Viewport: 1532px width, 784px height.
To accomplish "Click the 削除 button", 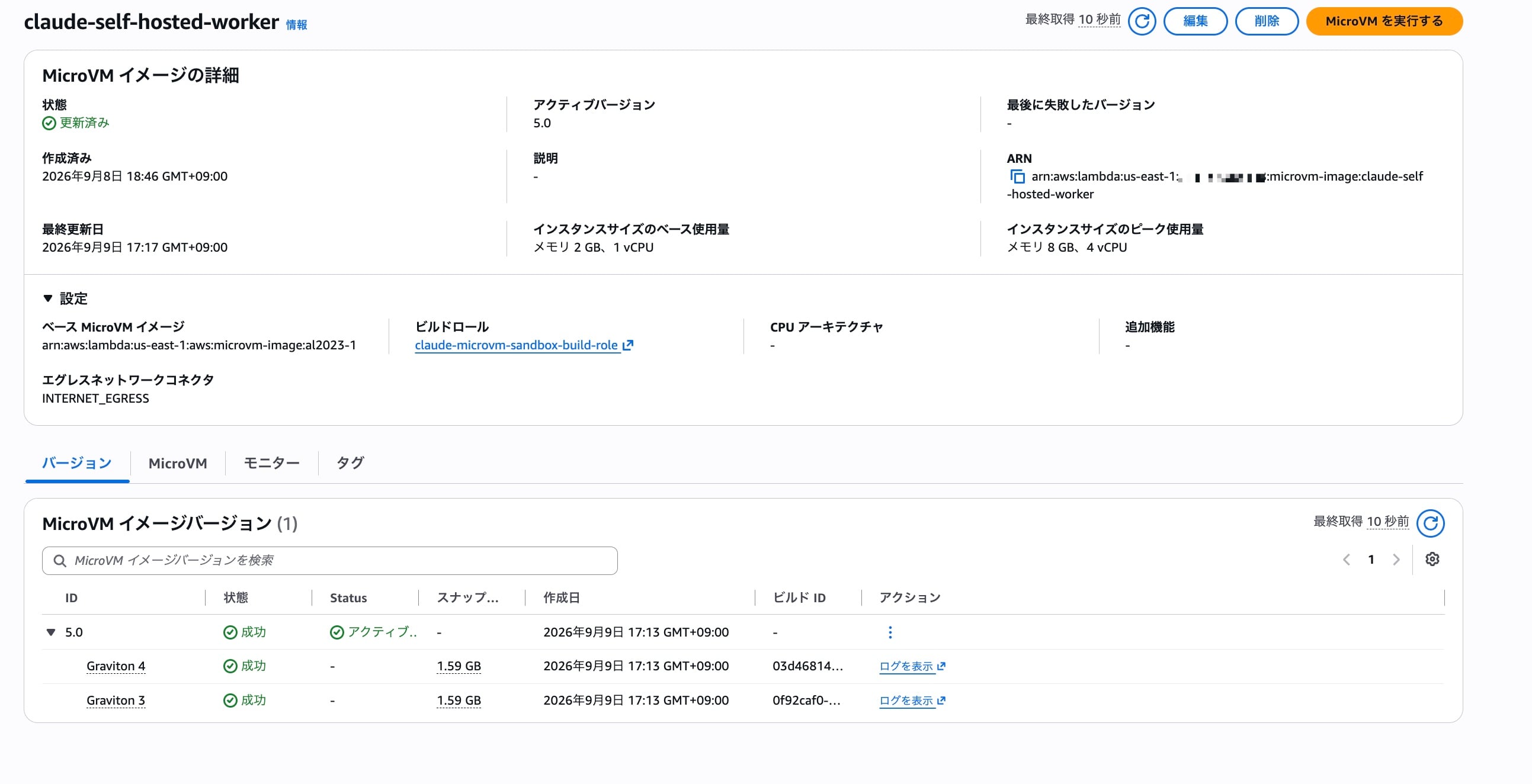I will 1266,21.
